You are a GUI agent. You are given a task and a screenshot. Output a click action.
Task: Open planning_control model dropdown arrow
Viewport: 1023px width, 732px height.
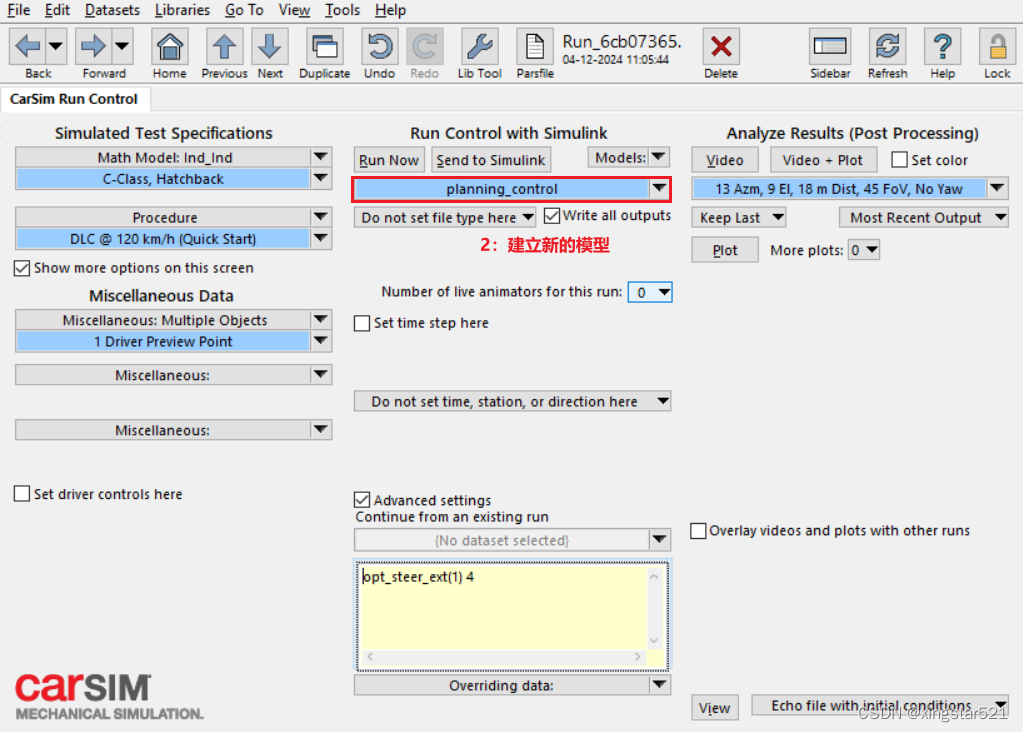click(660, 189)
